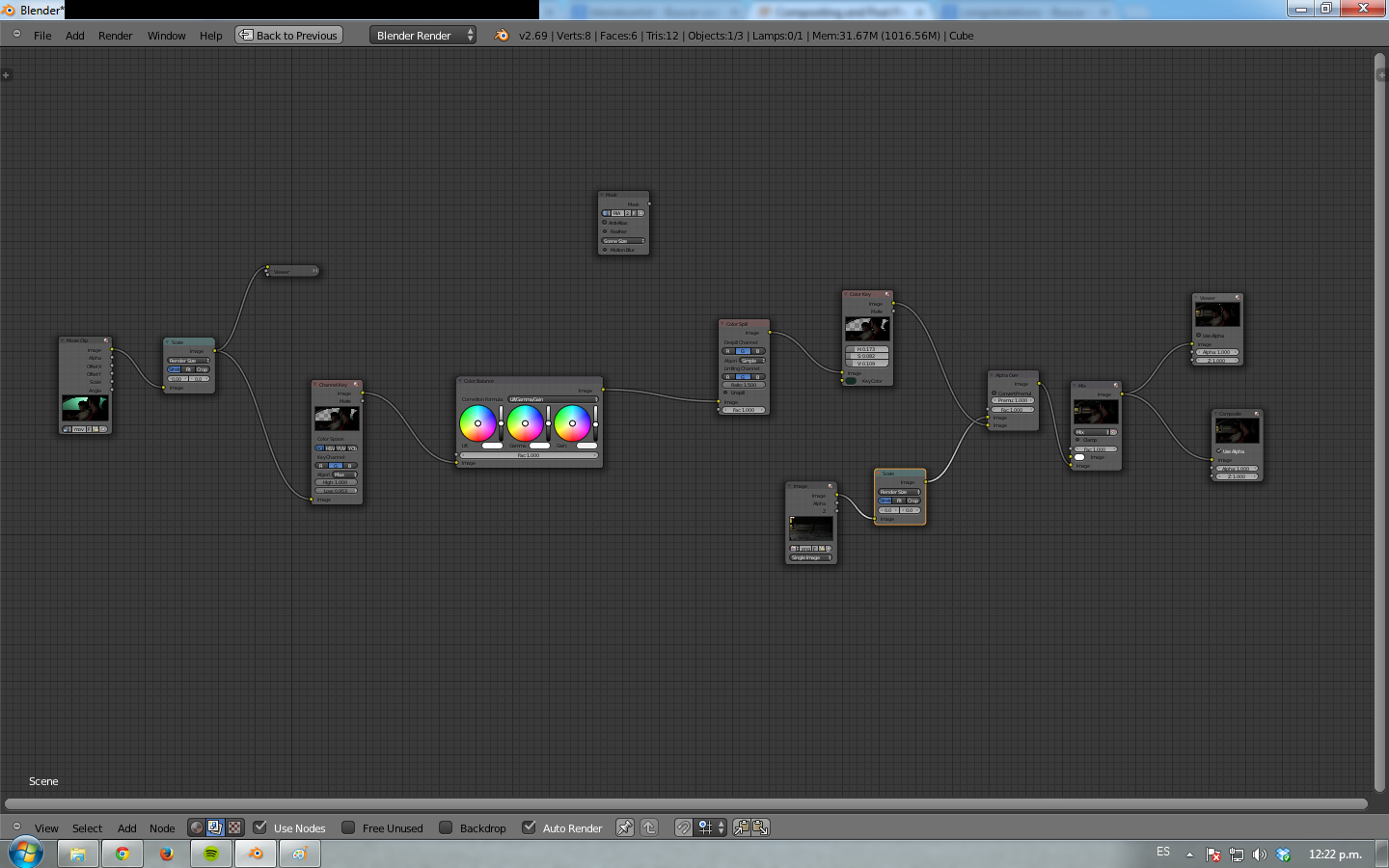Screen dimensions: 1389x868
Task: Open the Node menu in node editor
Action: 162,828
